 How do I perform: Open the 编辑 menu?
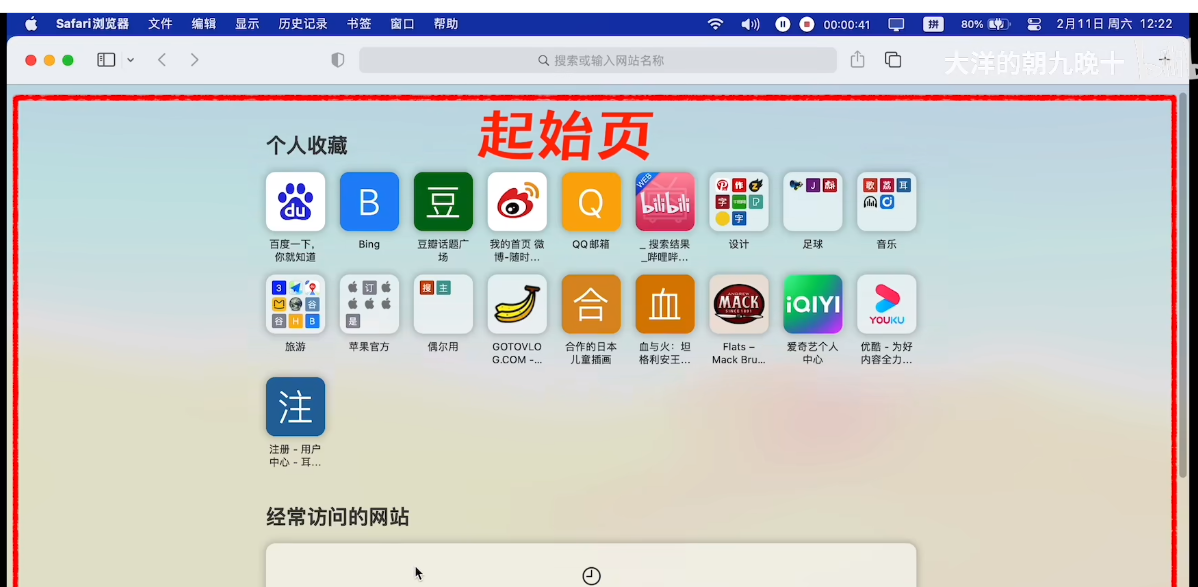click(204, 24)
